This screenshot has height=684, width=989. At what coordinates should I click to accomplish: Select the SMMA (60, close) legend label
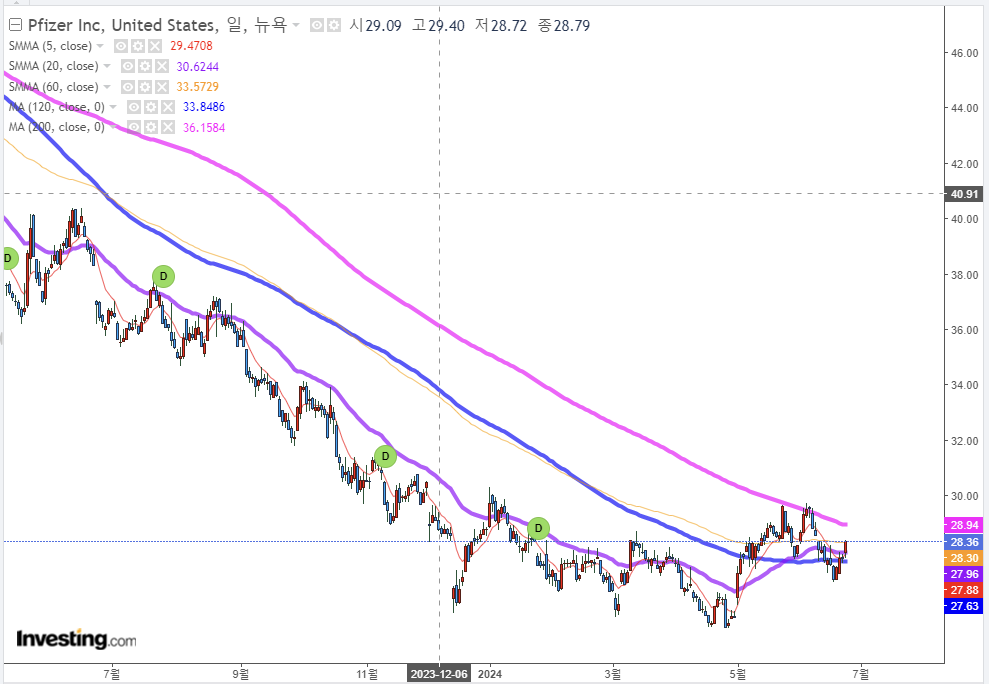[54, 87]
